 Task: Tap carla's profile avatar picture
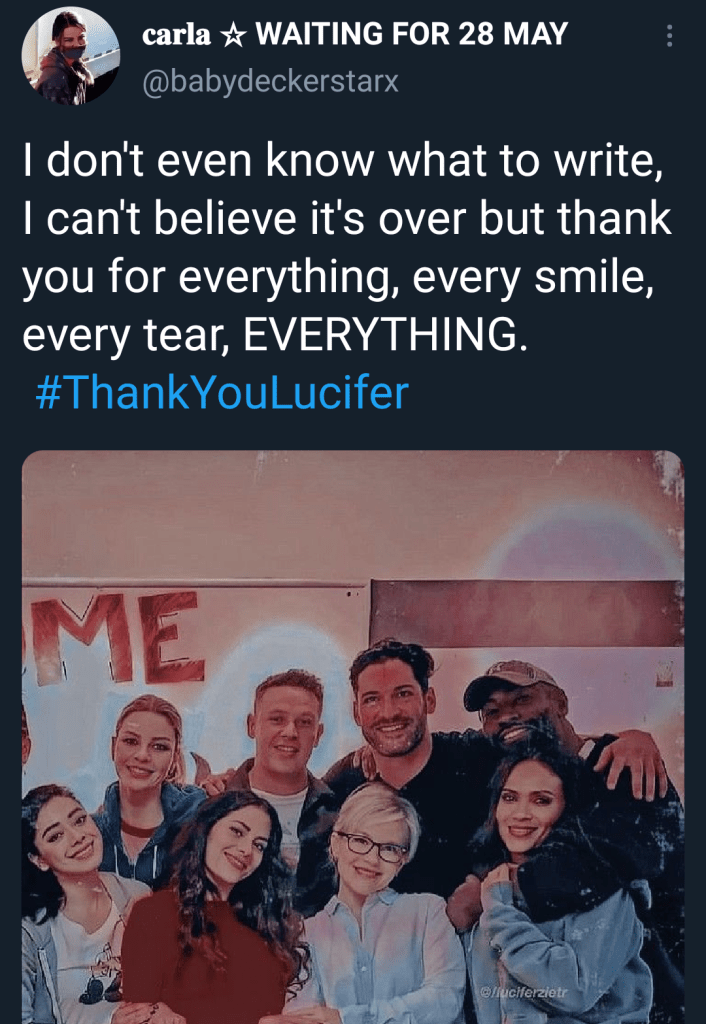pyautogui.click(x=71, y=57)
